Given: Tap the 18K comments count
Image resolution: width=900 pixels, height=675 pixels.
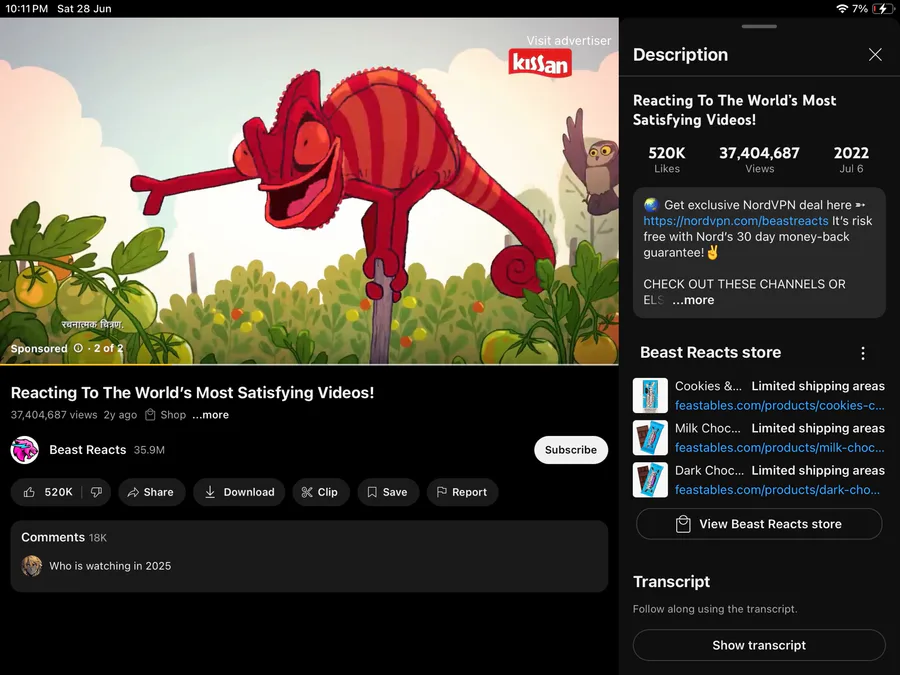Looking at the screenshot, I should (98, 538).
